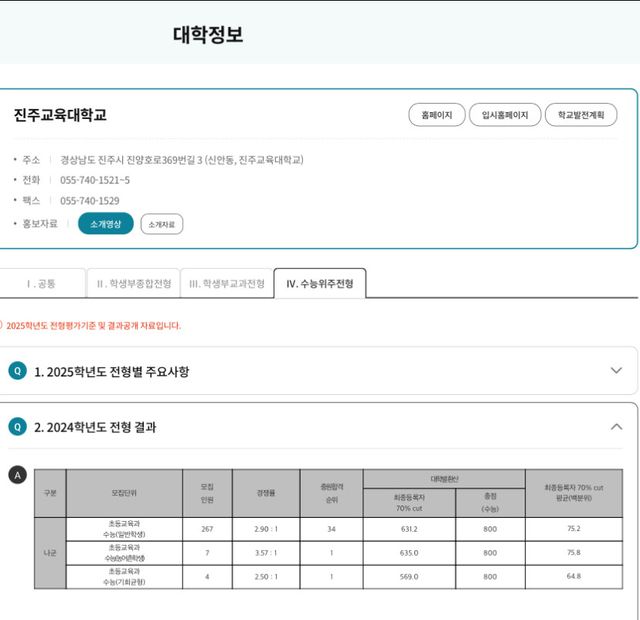Viewport: 640px width, 620px height.
Task: Visit the 입시홈페이지 link button
Action: (x=505, y=115)
